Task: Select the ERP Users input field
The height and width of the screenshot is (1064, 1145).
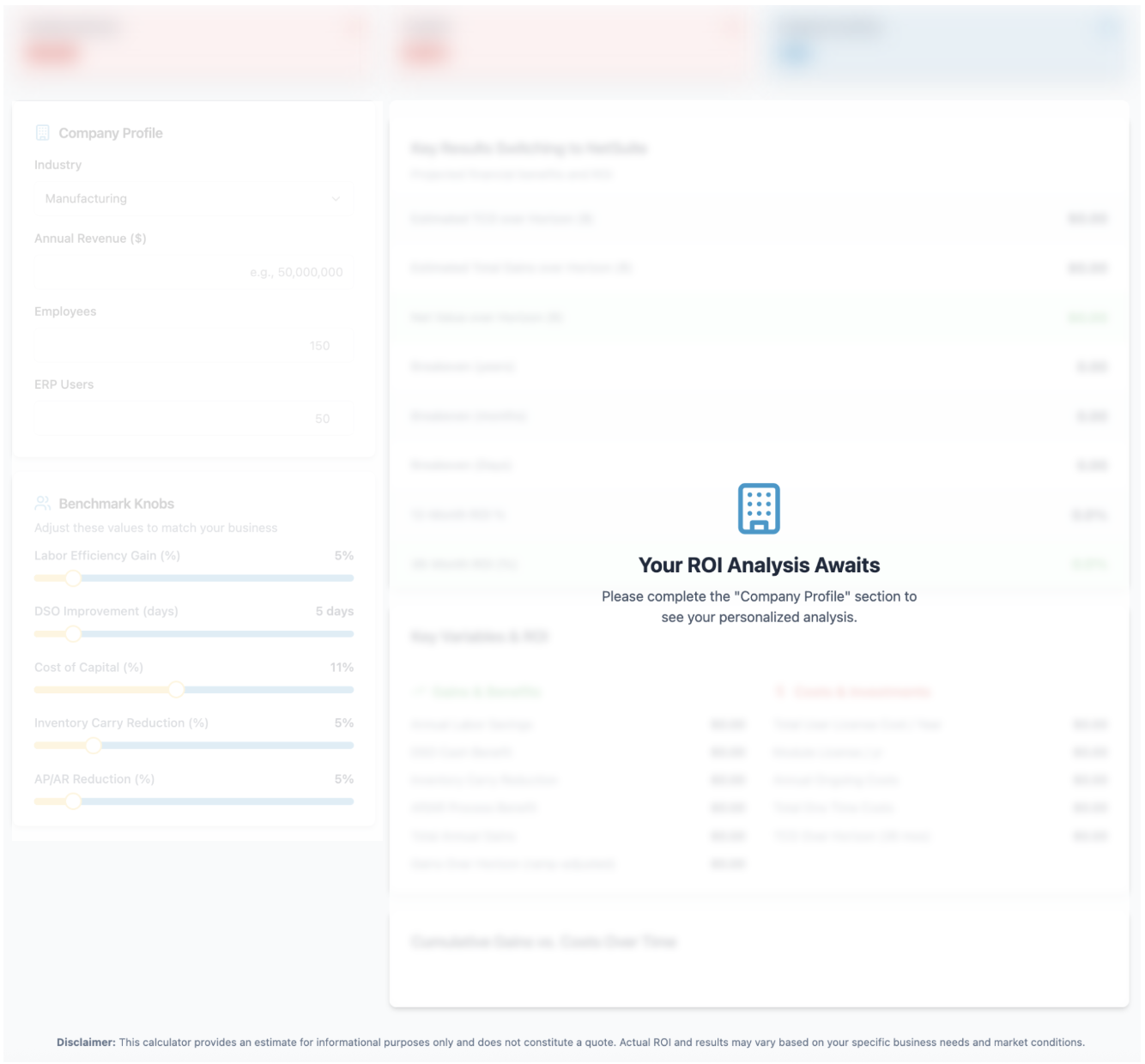Action: (x=193, y=419)
